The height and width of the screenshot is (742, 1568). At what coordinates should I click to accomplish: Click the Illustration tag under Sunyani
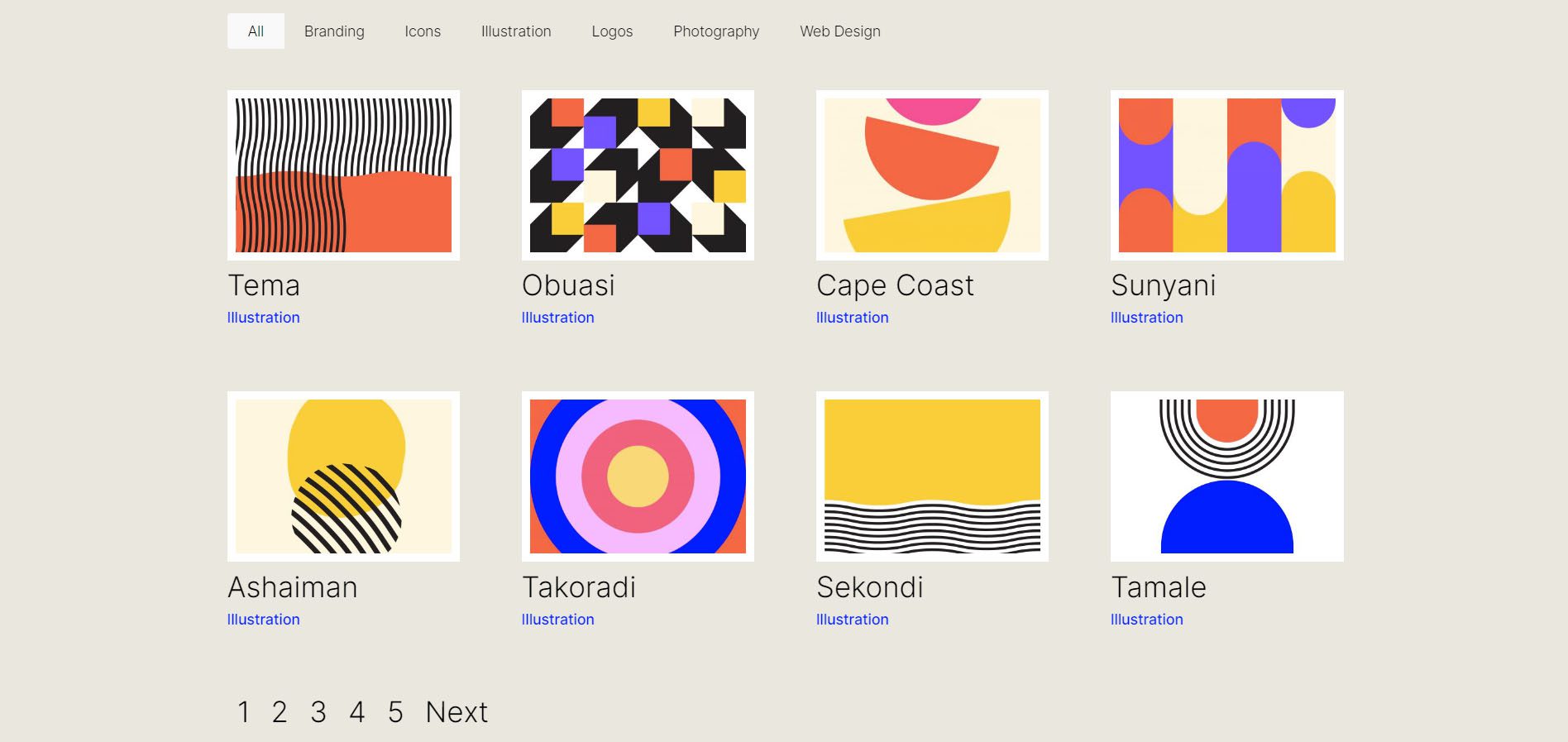point(1146,318)
